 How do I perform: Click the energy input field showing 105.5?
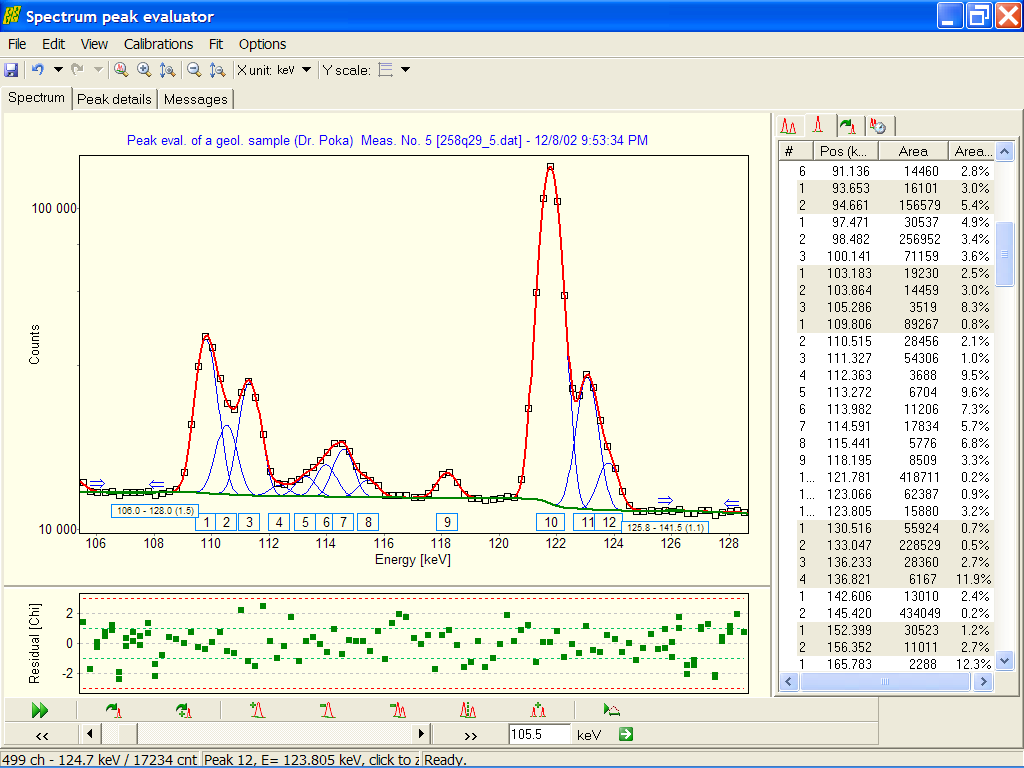[539, 734]
